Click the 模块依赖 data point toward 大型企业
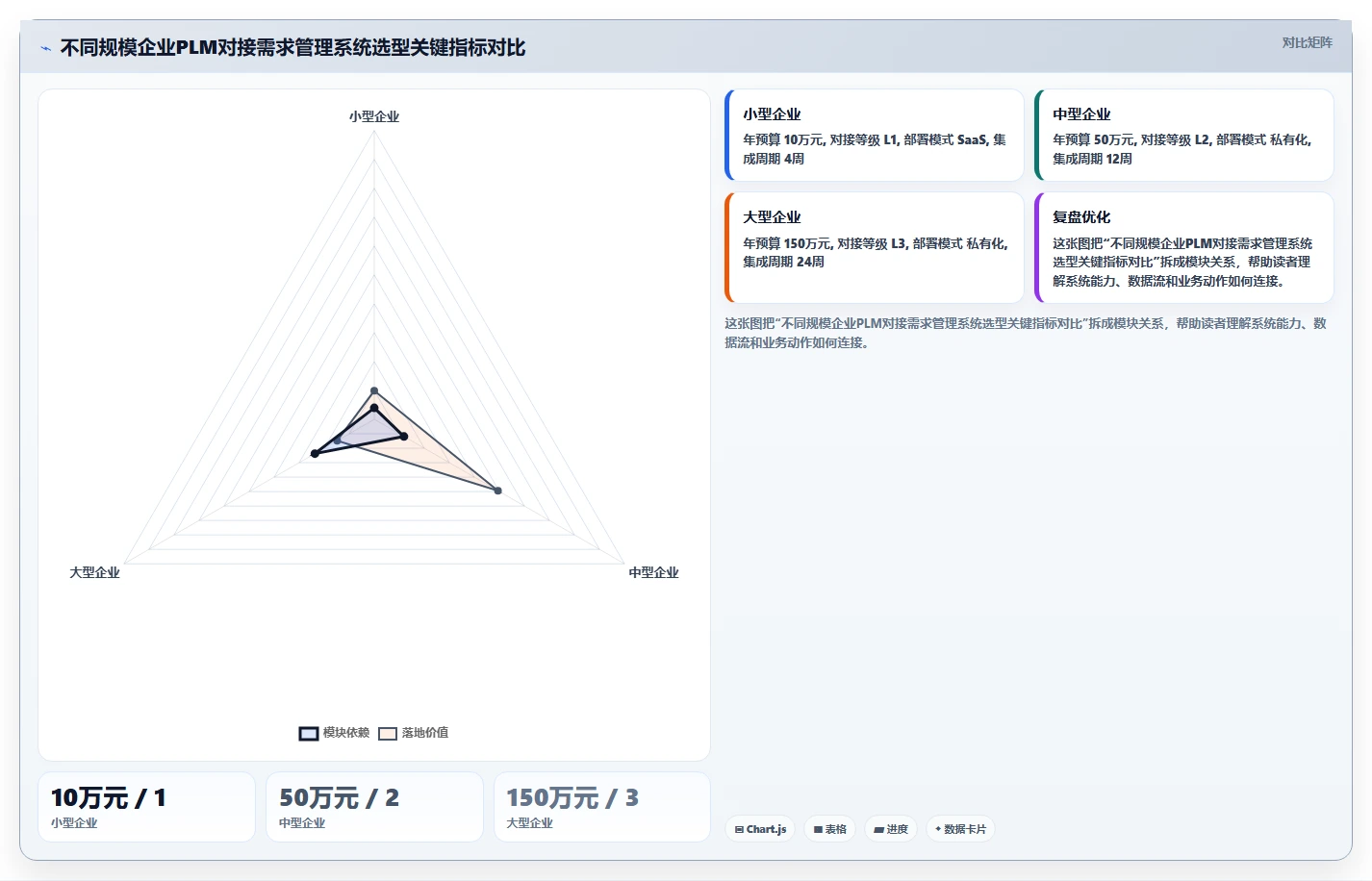1372x881 pixels. pyautogui.click(x=315, y=453)
